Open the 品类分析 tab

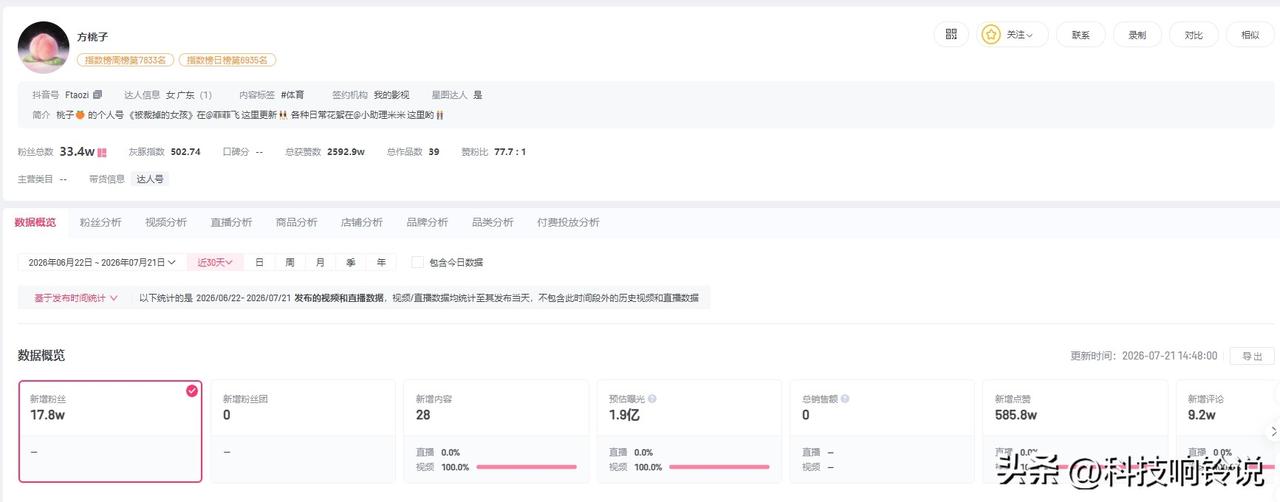492,222
